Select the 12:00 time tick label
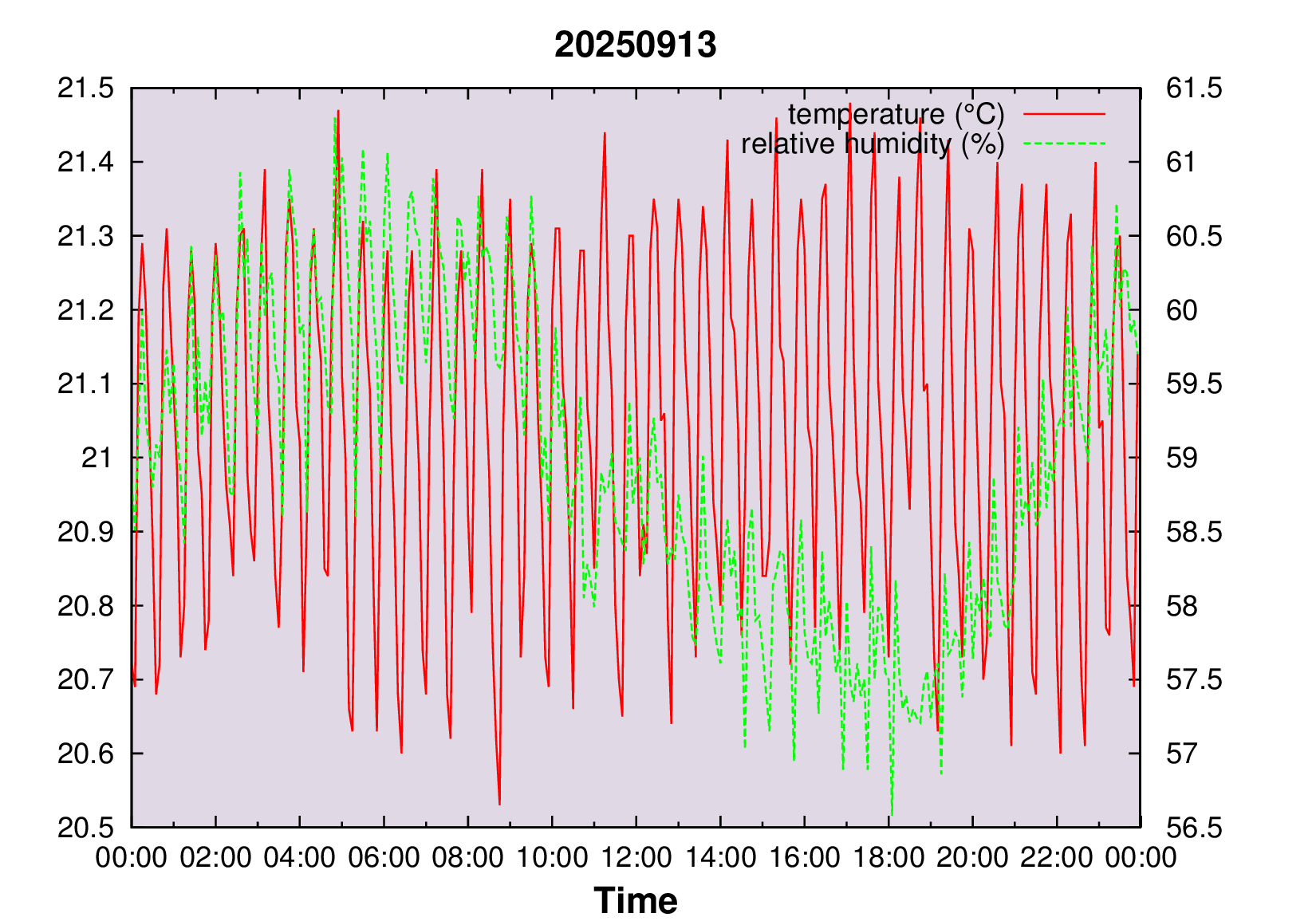Viewport: 1316px width, 921px height. (x=636, y=858)
